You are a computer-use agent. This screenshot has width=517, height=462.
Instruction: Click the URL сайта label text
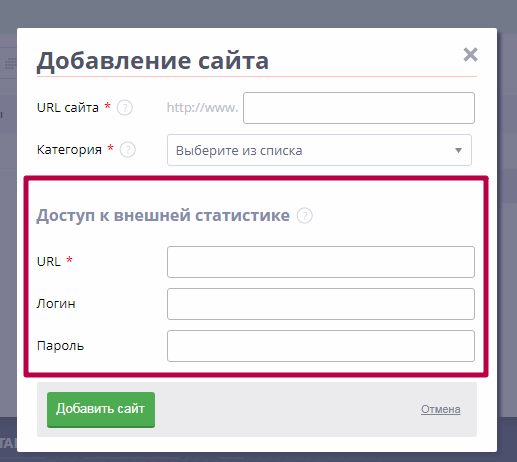coord(68,108)
